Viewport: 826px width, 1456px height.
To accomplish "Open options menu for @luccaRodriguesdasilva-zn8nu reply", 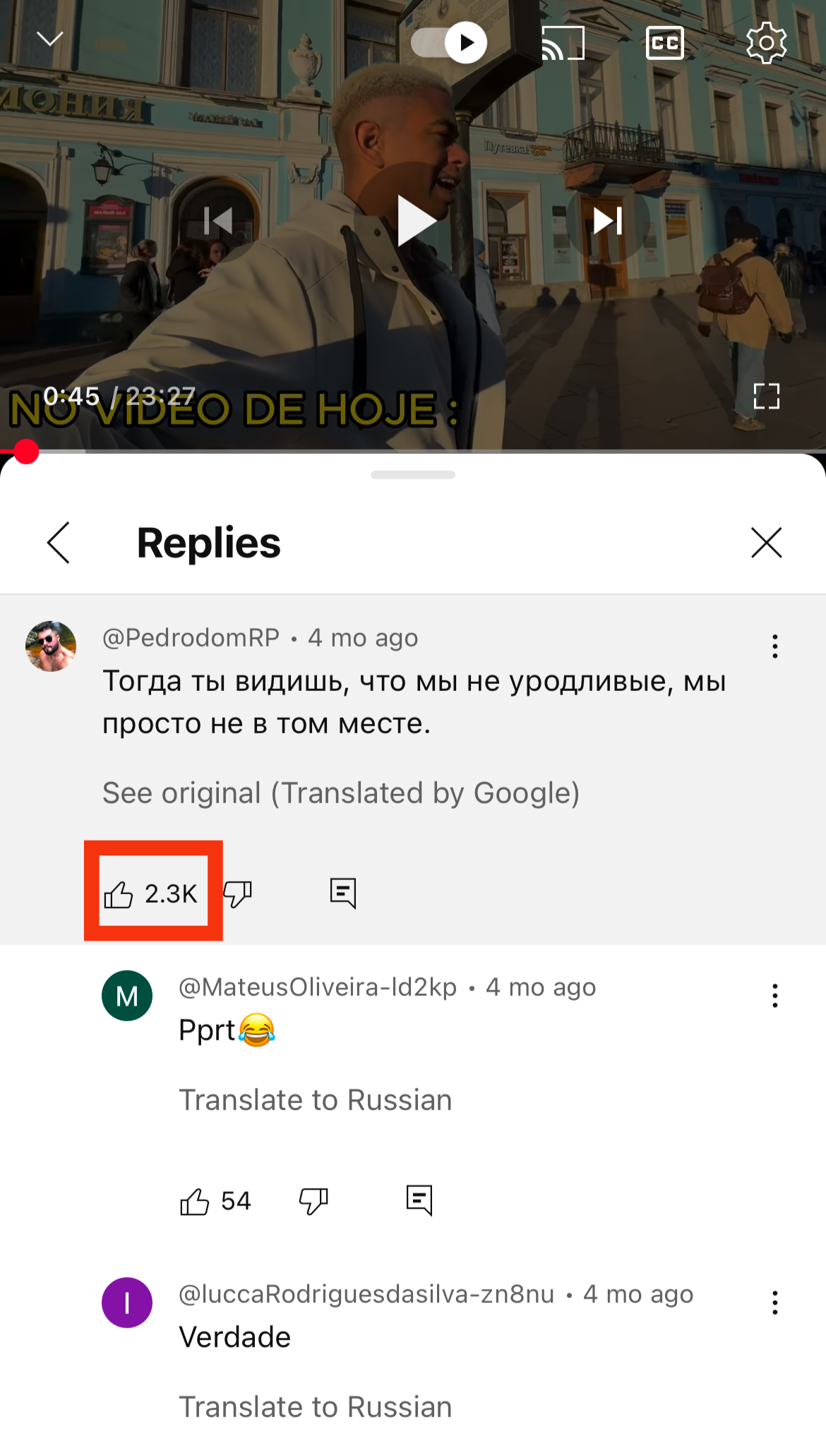I will [x=775, y=1302].
